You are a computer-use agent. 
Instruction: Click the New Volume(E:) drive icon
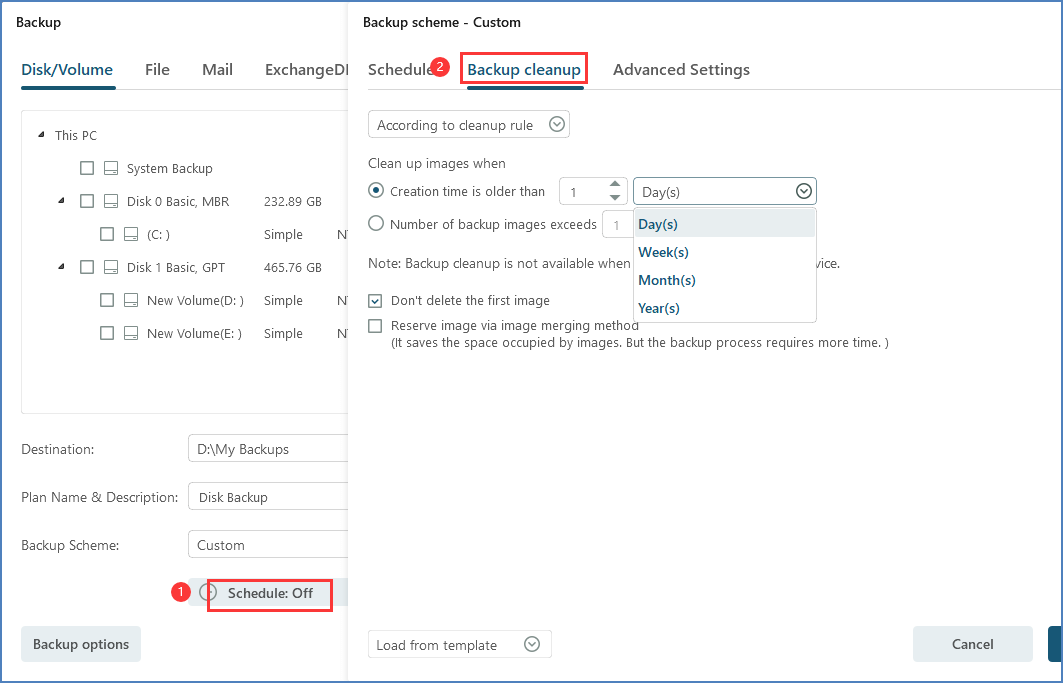coord(131,334)
